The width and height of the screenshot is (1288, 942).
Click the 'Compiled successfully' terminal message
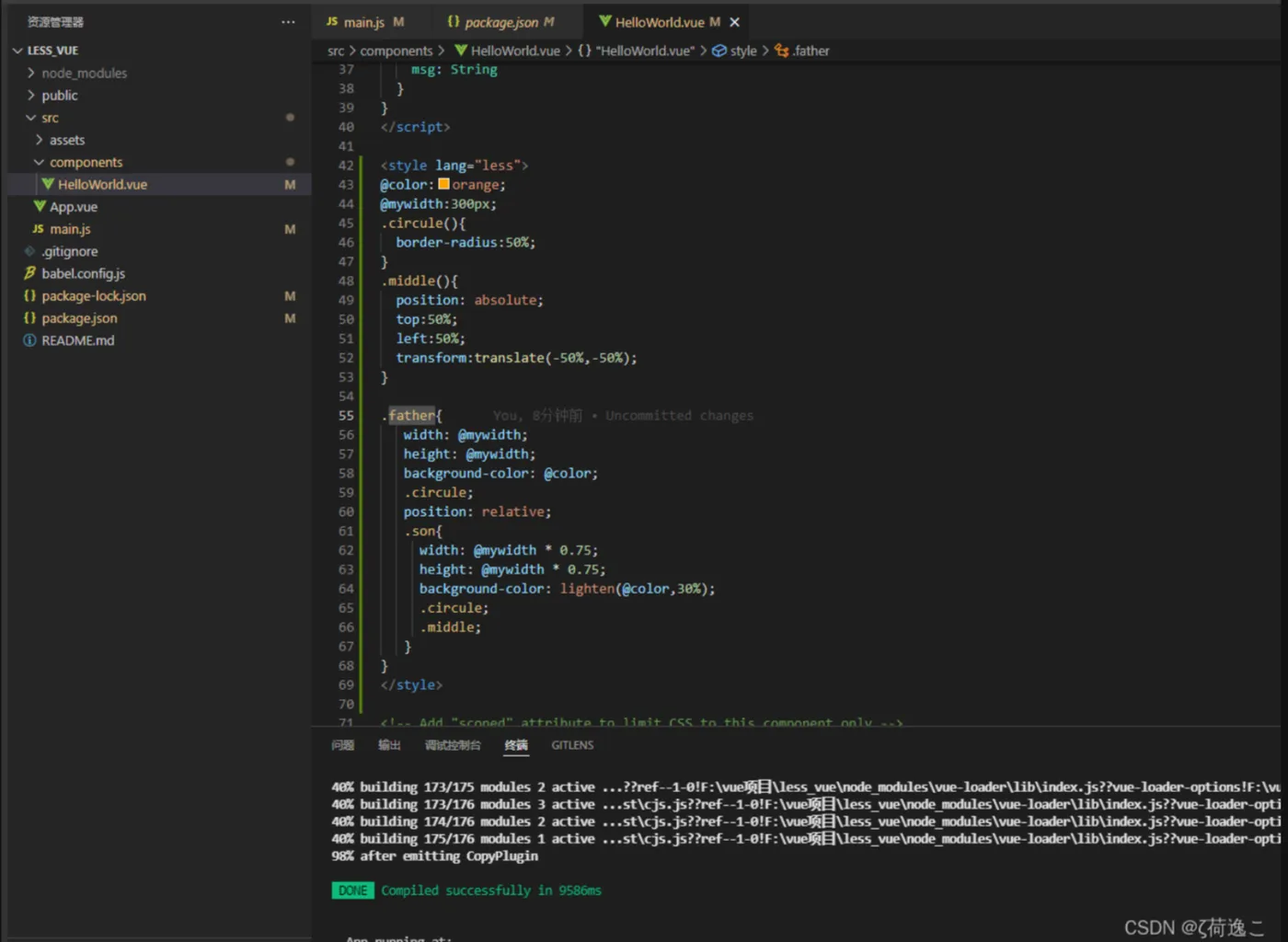[x=491, y=890]
